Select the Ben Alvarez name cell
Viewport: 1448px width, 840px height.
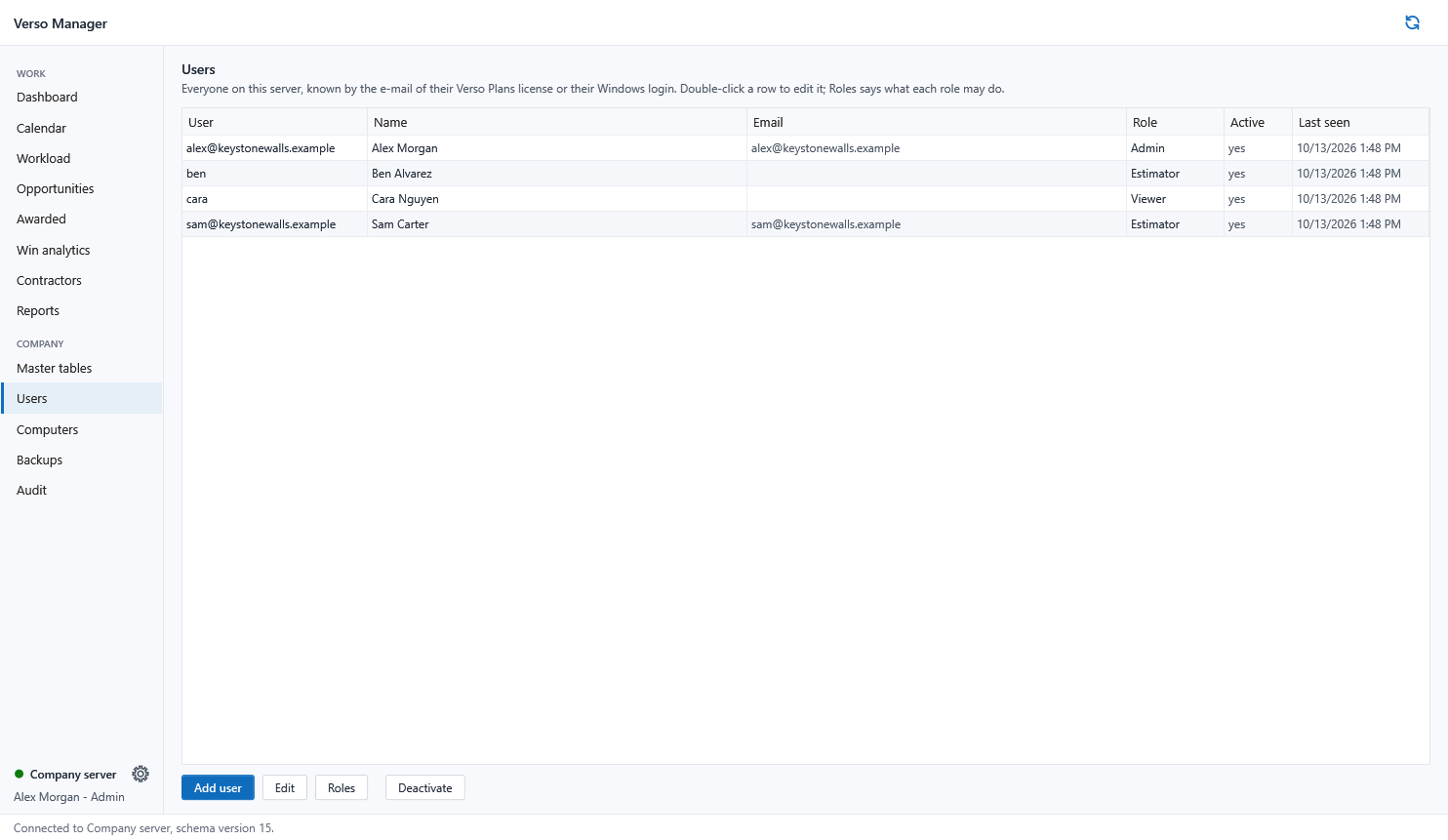557,174
